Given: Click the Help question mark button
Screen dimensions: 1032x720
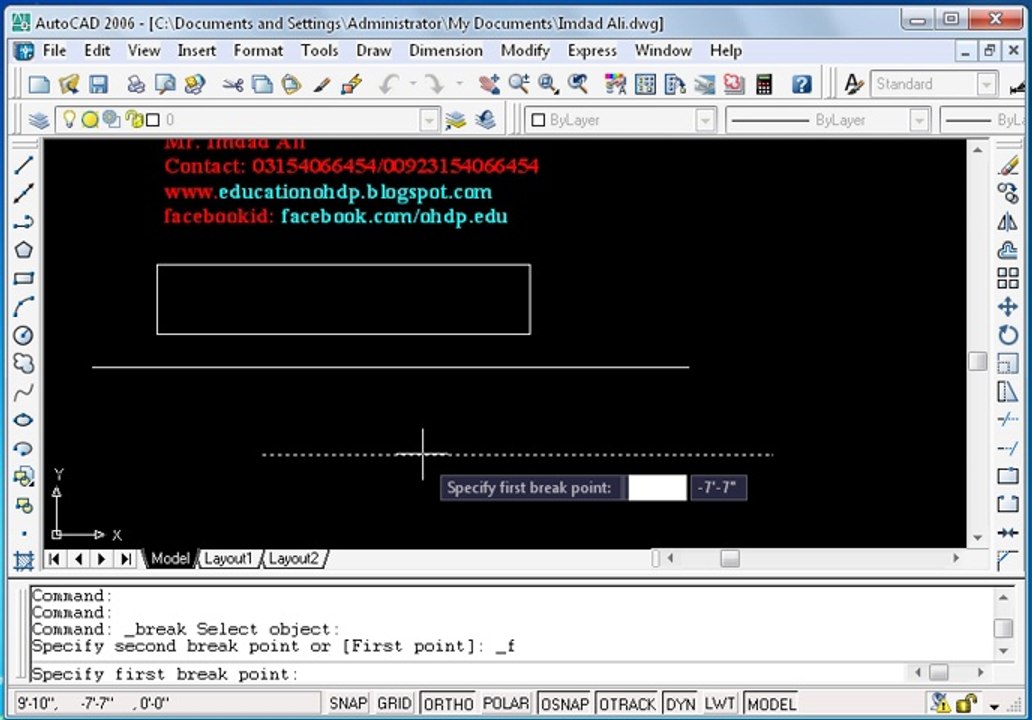Looking at the screenshot, I should pyautogui.click(x=801, y=84).
